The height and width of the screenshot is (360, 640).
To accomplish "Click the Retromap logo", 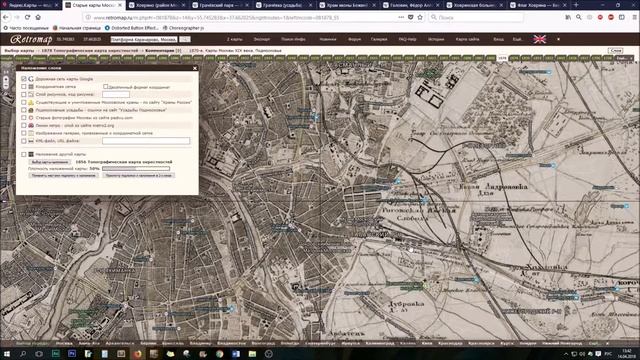I will (31, 39).
